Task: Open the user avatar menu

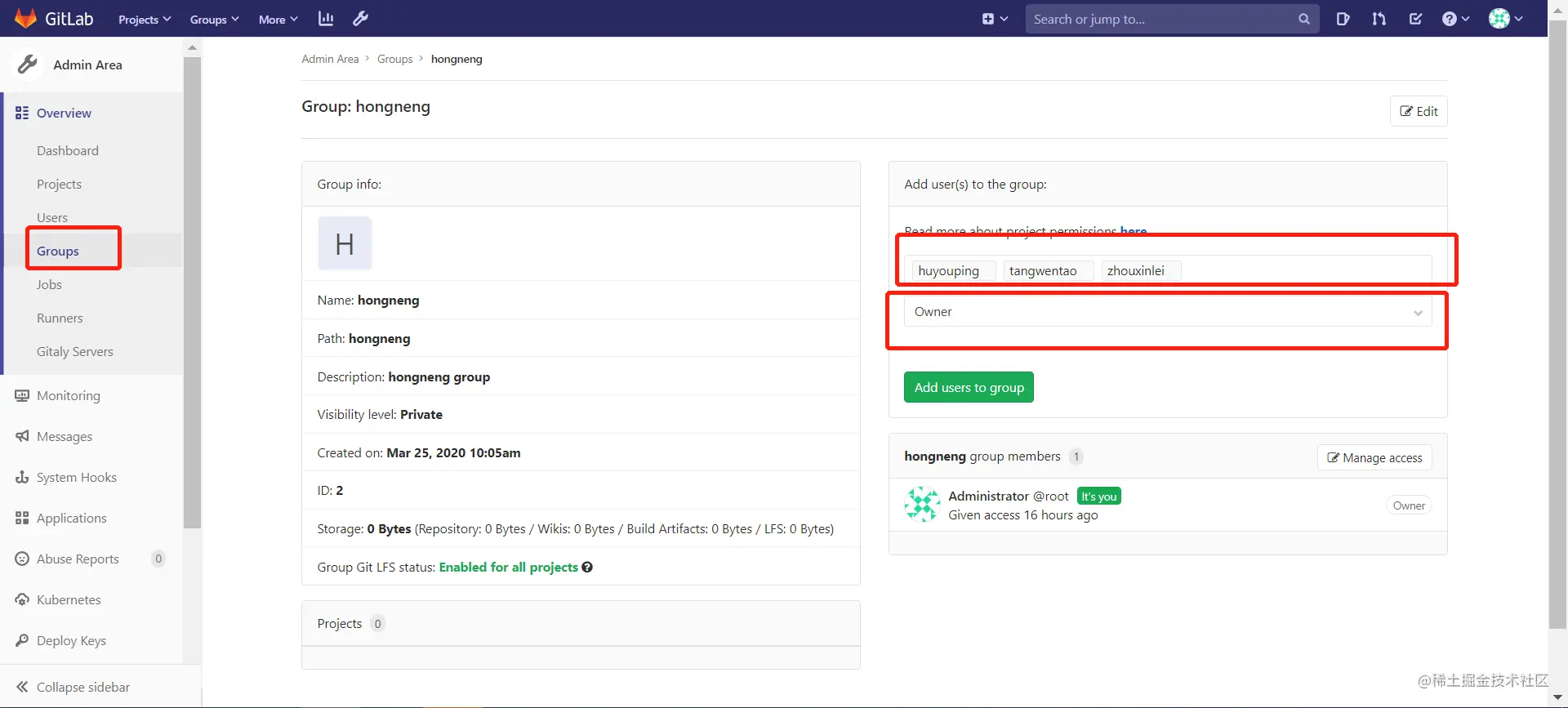Action: point(1505,19)
